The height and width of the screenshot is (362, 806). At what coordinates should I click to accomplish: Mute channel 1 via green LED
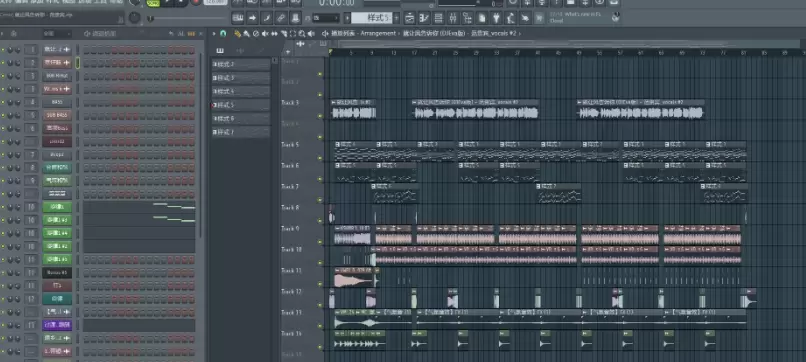pyautogui.click(x=3, y=50)
